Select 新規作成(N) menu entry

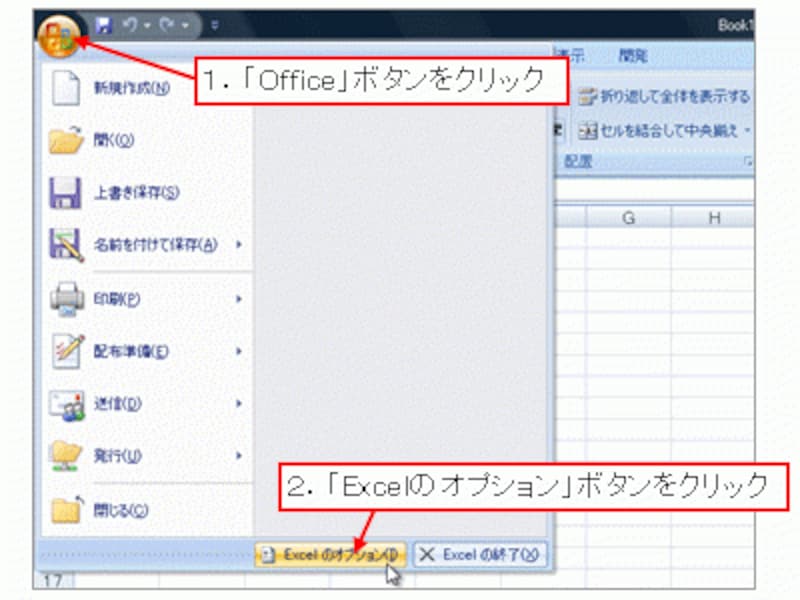132,88
